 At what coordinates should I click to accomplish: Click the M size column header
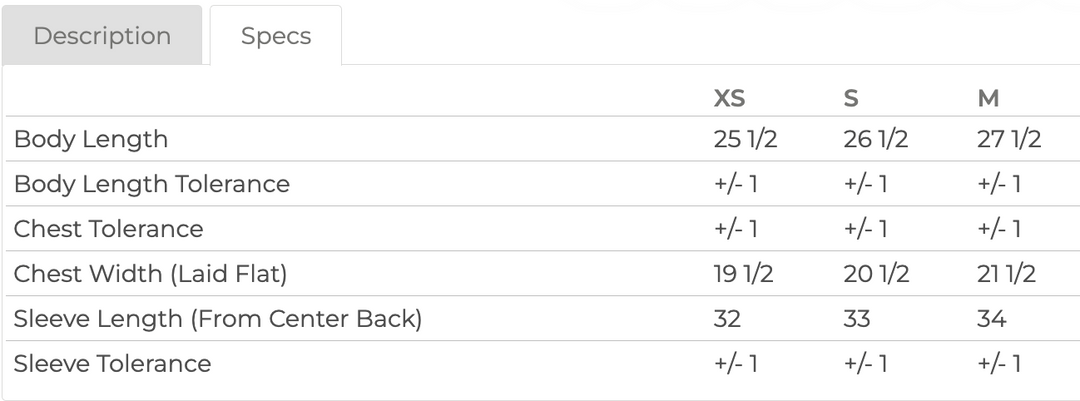(988, 99)
